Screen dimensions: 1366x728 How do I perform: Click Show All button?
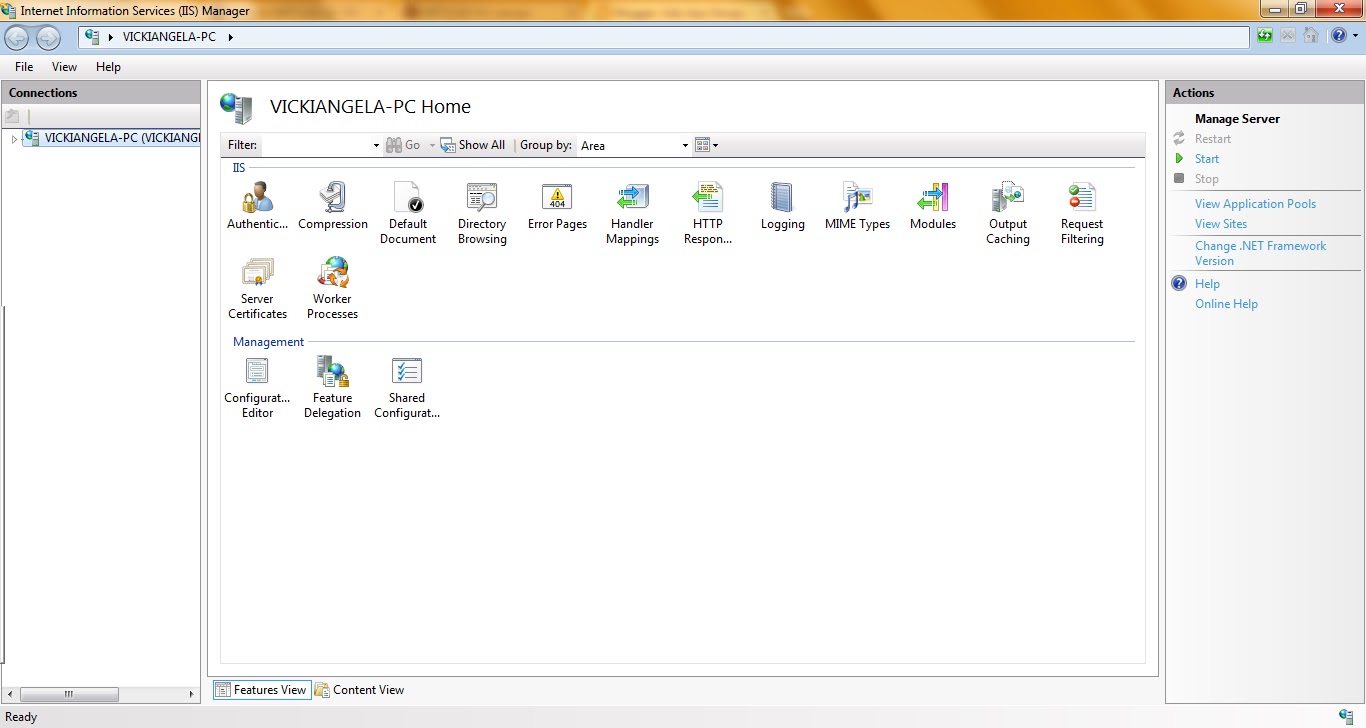point(473,145)
